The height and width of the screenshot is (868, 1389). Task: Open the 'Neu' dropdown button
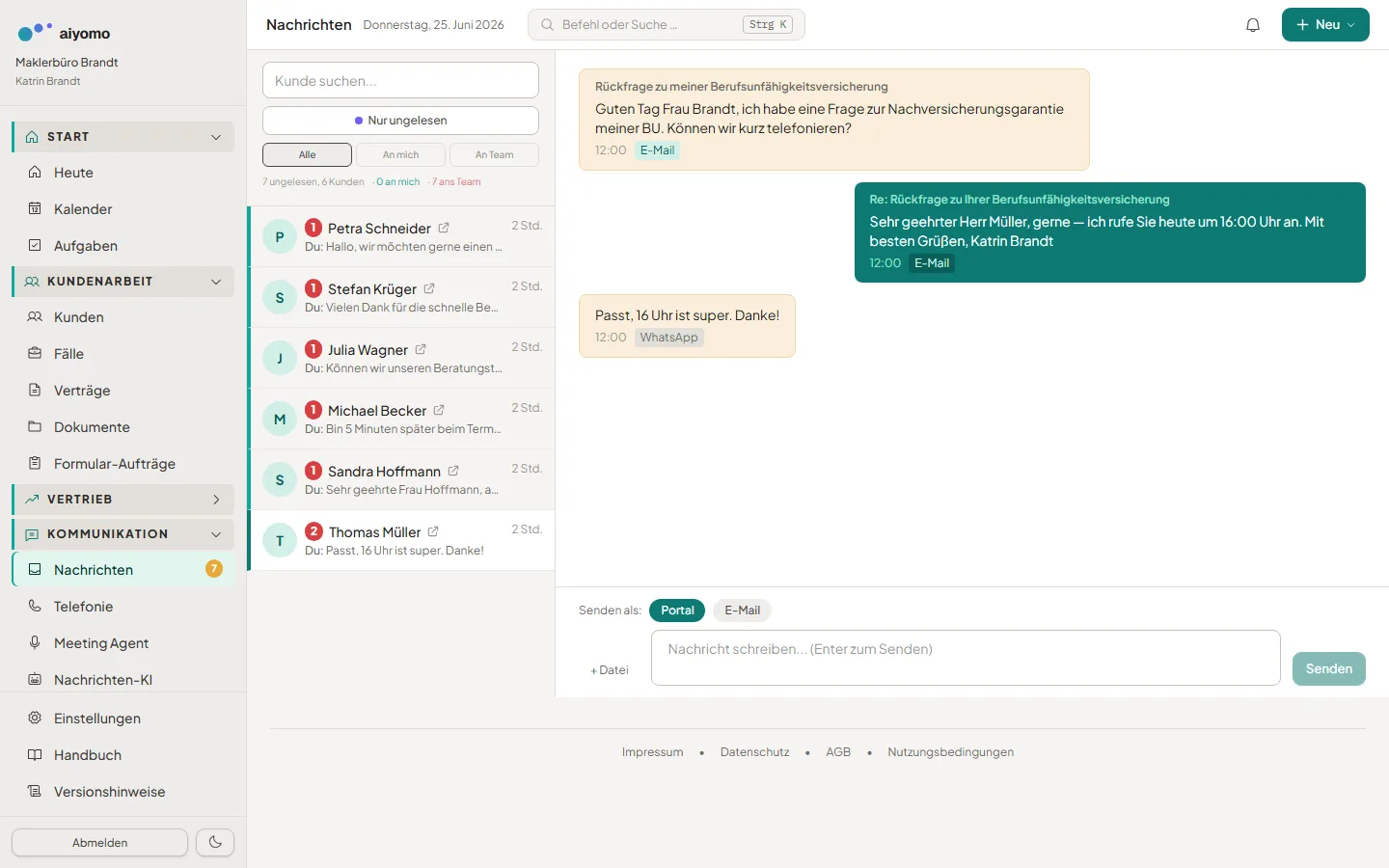point(1325,25)
